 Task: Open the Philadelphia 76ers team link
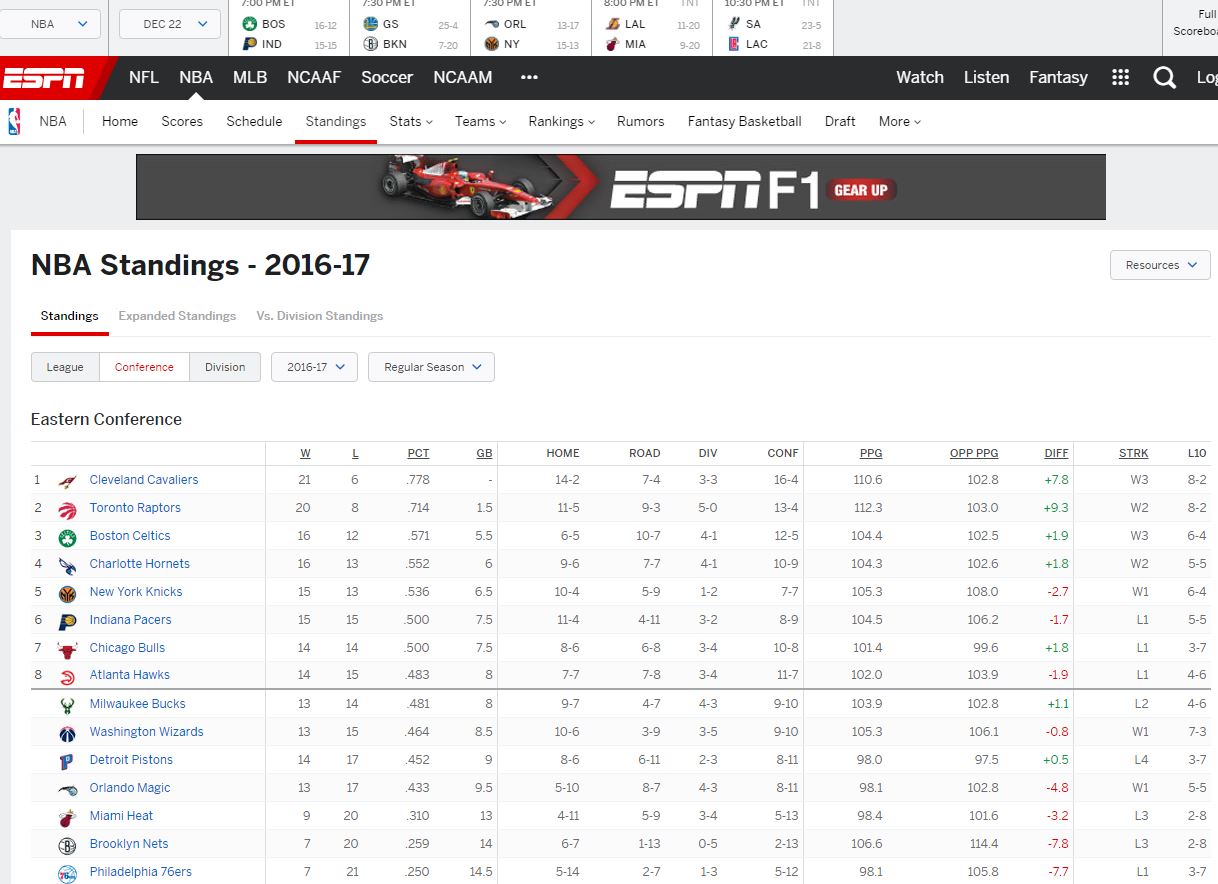tap(140, 872)
